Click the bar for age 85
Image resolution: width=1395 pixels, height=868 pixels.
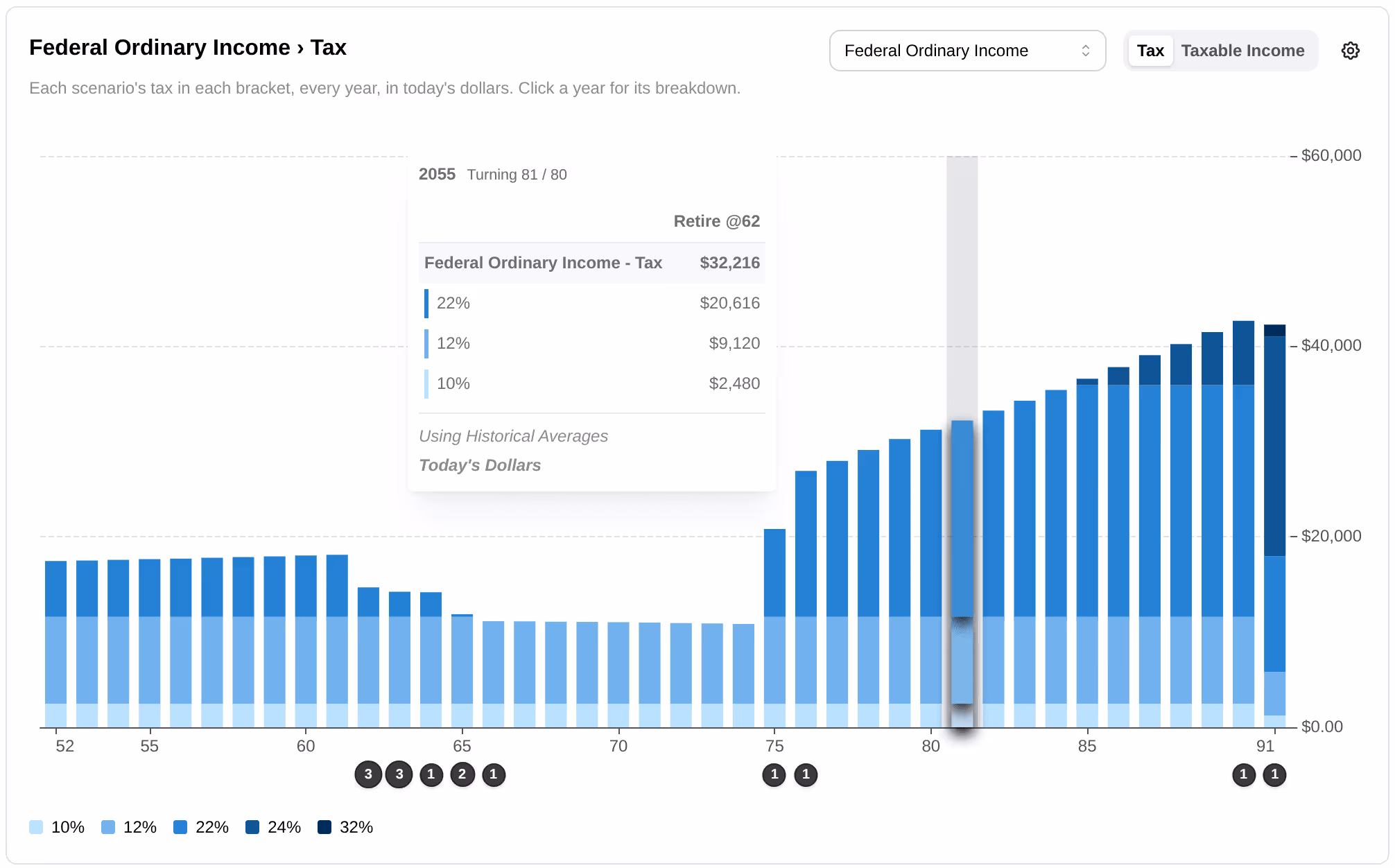(x=1087, y=553)
